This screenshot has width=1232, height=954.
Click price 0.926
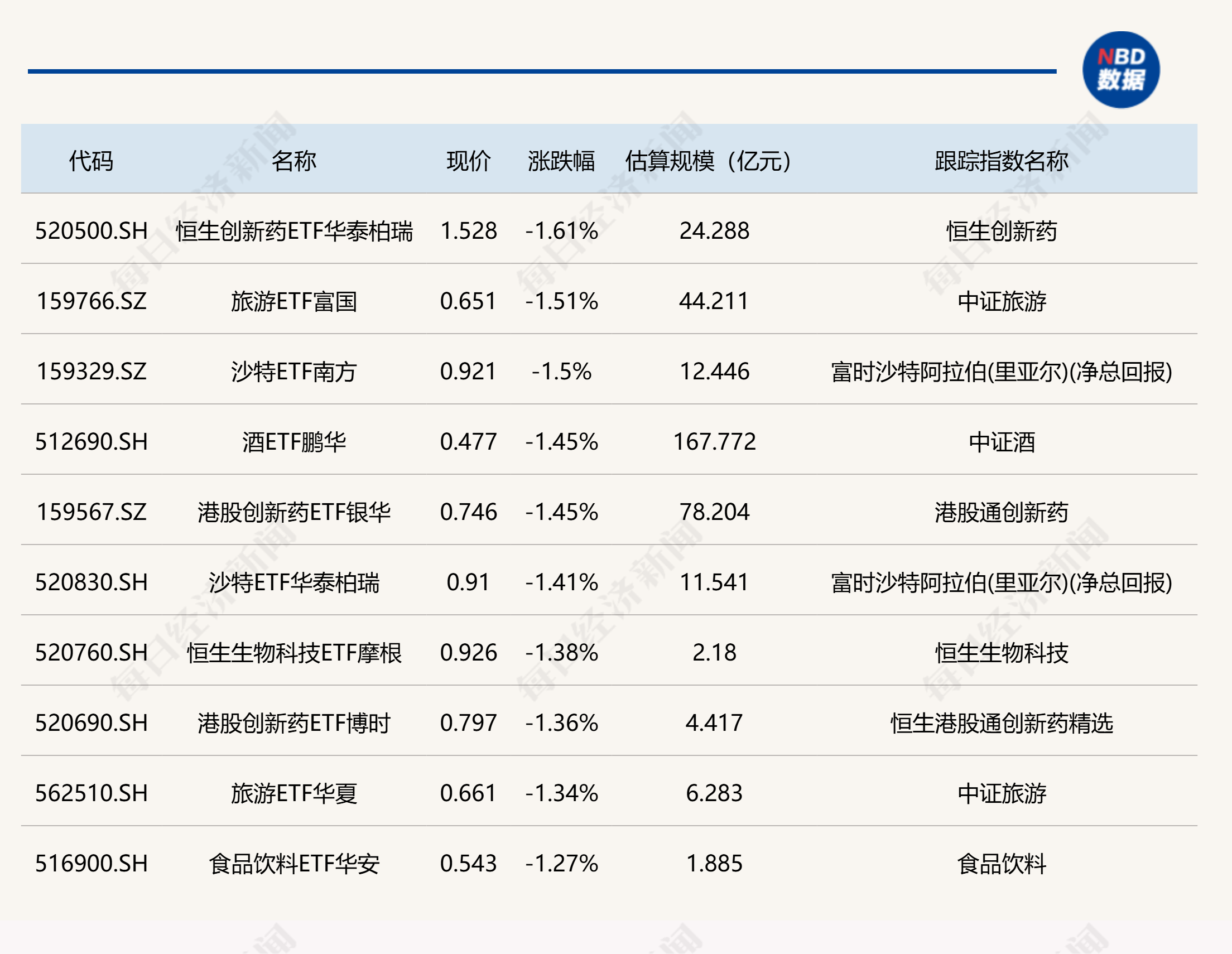[468, 653]
